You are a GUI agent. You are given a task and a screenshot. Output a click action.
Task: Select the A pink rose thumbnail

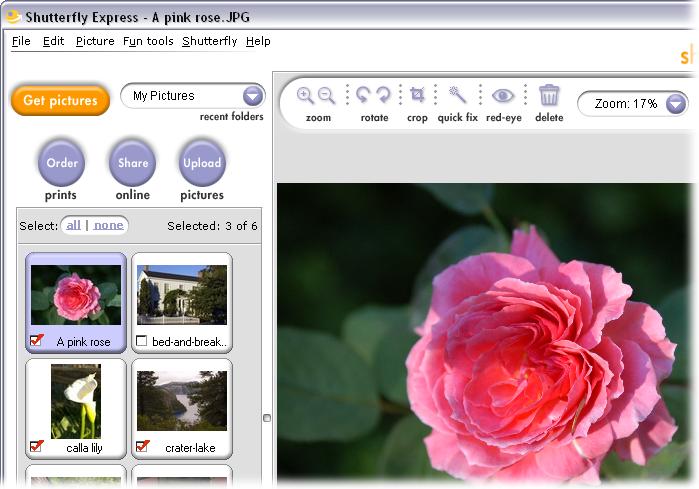click(x=76, y=295)
